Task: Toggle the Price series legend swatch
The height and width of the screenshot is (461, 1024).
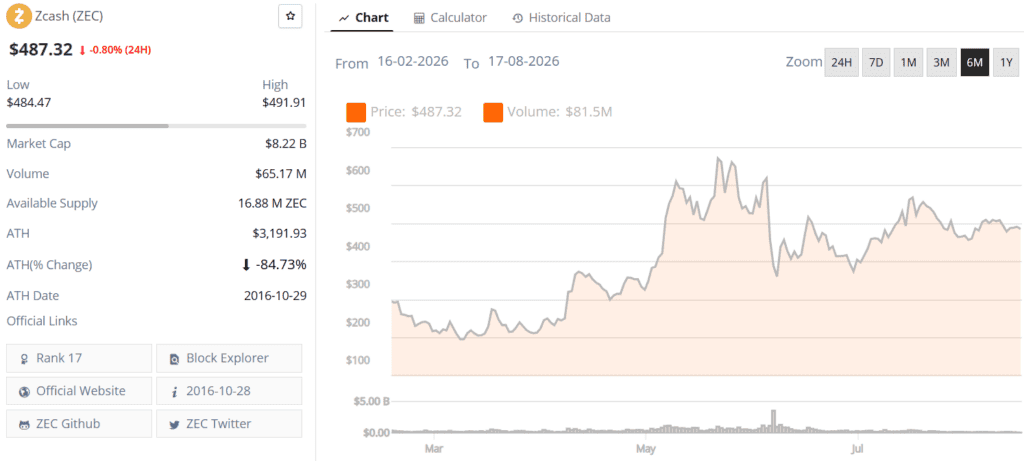Action: (x=356, y=112)
